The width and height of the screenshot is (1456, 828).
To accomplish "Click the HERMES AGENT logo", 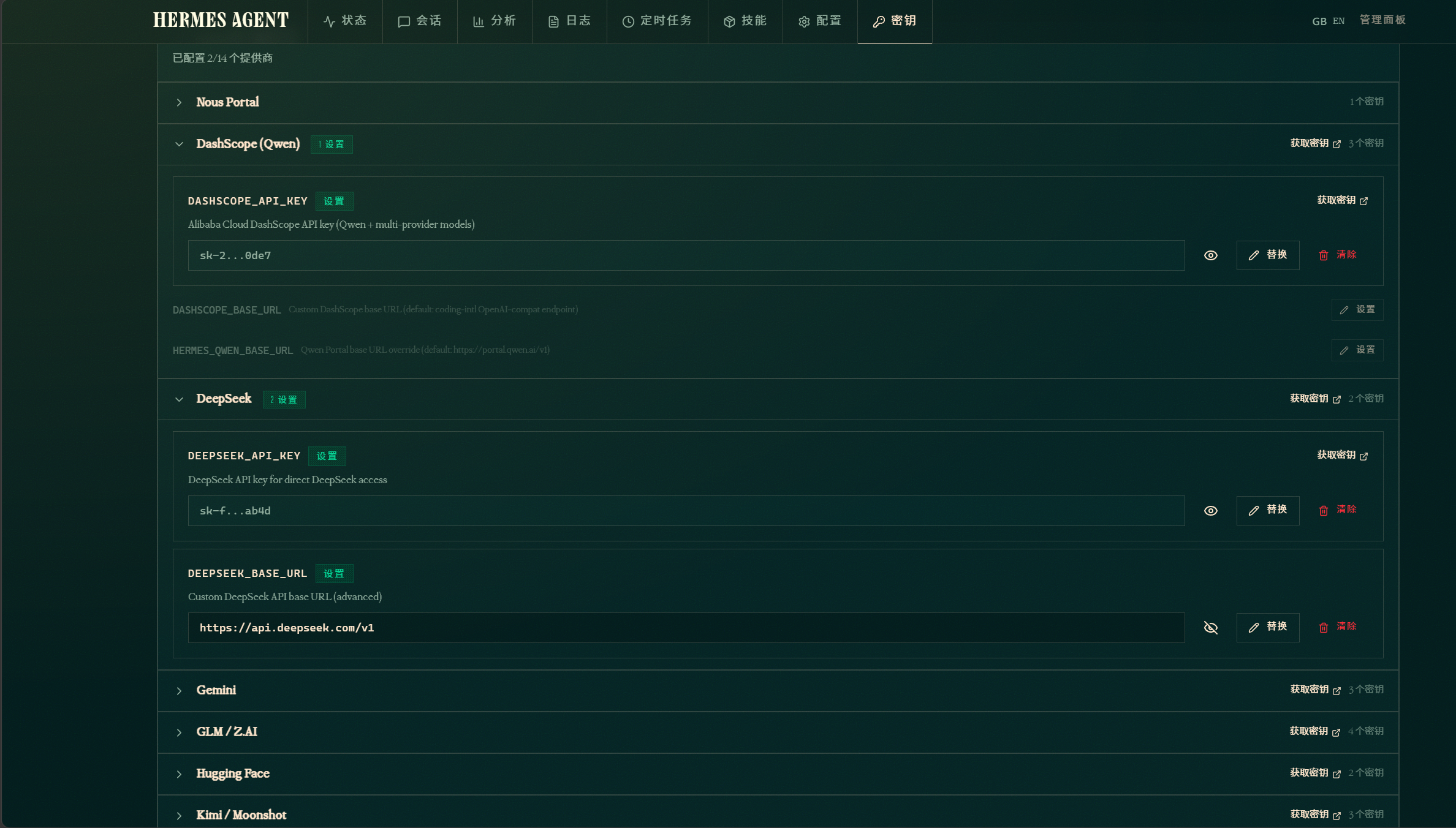I will click(221, 20).
